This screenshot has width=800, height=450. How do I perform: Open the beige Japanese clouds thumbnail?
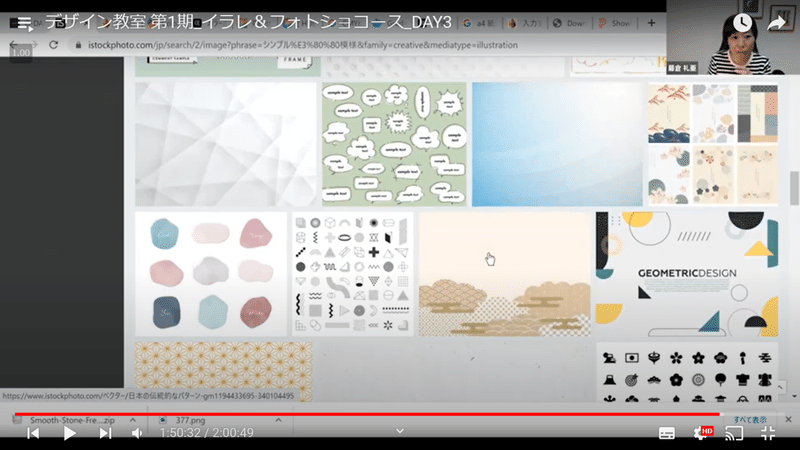pyautogui.click(x=505, y=274)
